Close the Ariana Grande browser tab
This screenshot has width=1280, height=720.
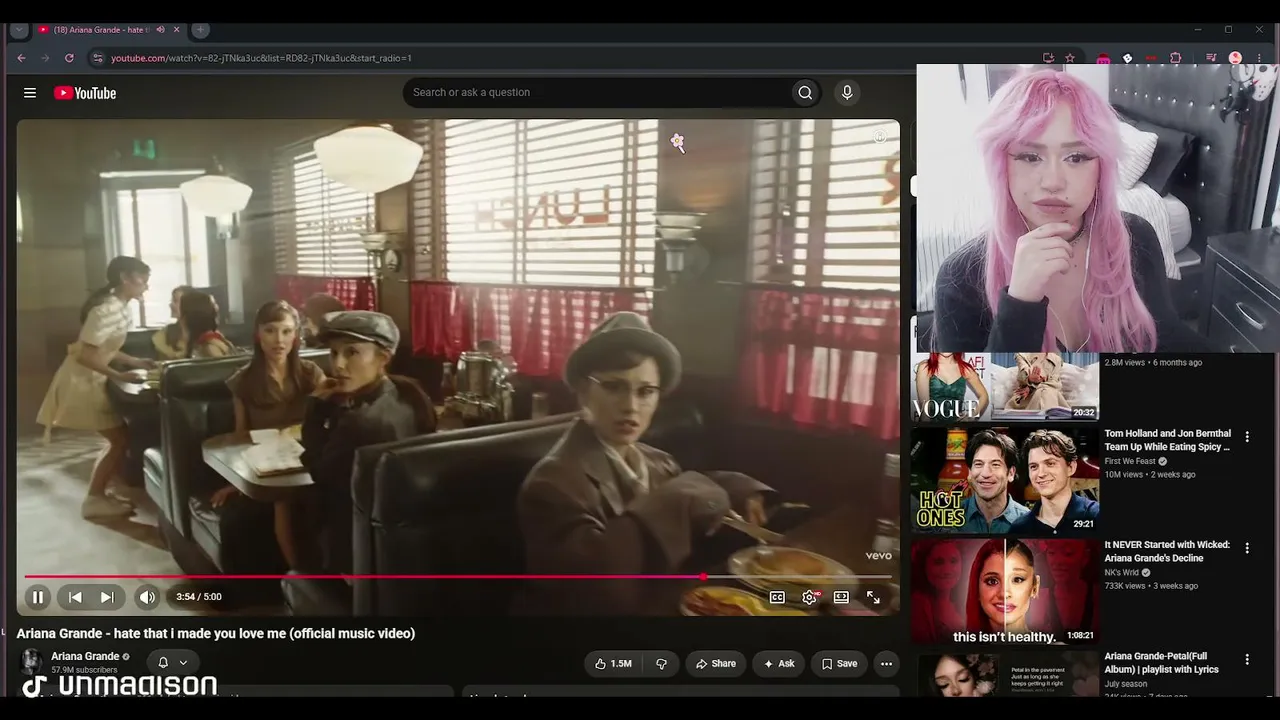point(177,30)
